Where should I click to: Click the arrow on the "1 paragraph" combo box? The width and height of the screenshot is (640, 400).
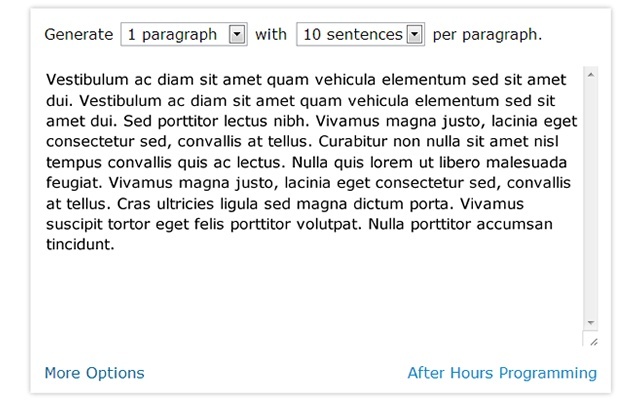pyautogui.click(x=237, y=34)
